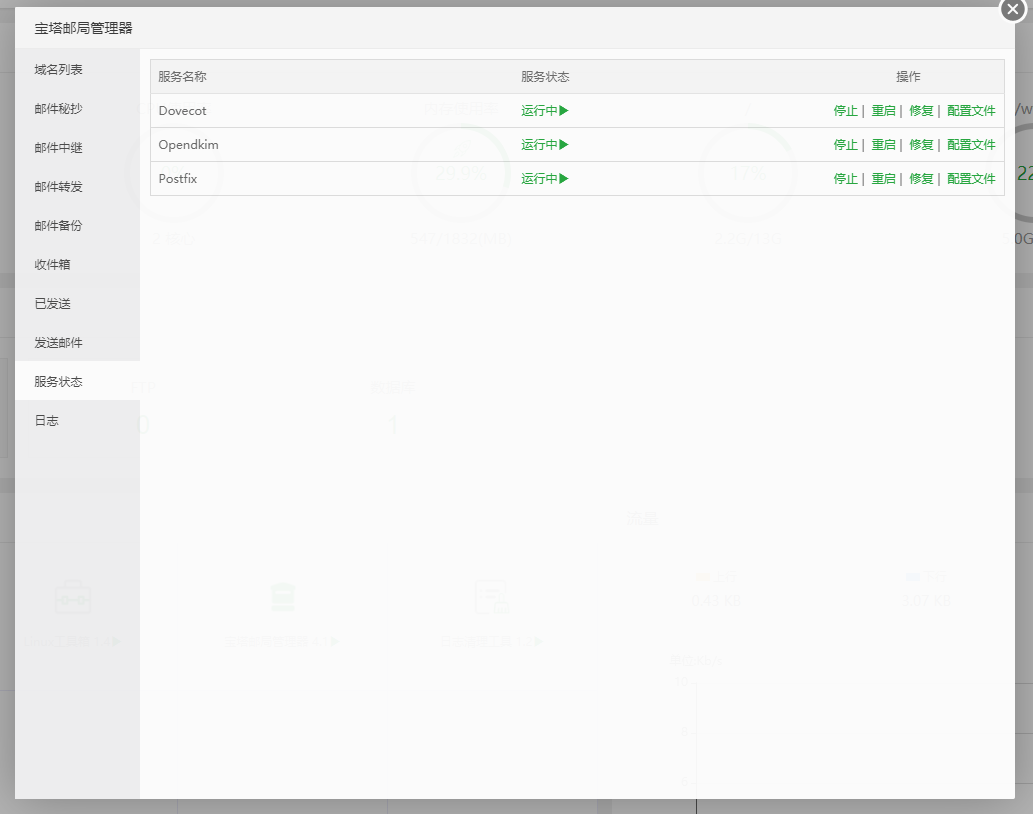Click the 操作 column header

tap(908, 77)
